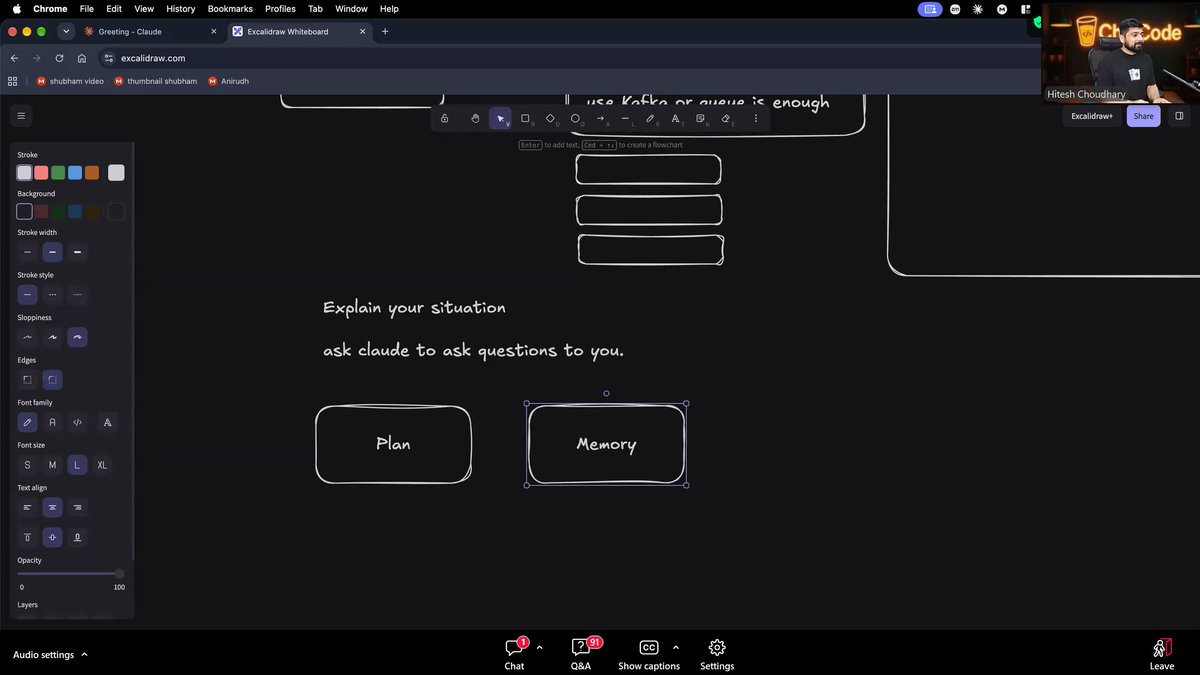Screen dimensions: 1200x675
Task: Choose the Normal font family
Action: [52, 422]
